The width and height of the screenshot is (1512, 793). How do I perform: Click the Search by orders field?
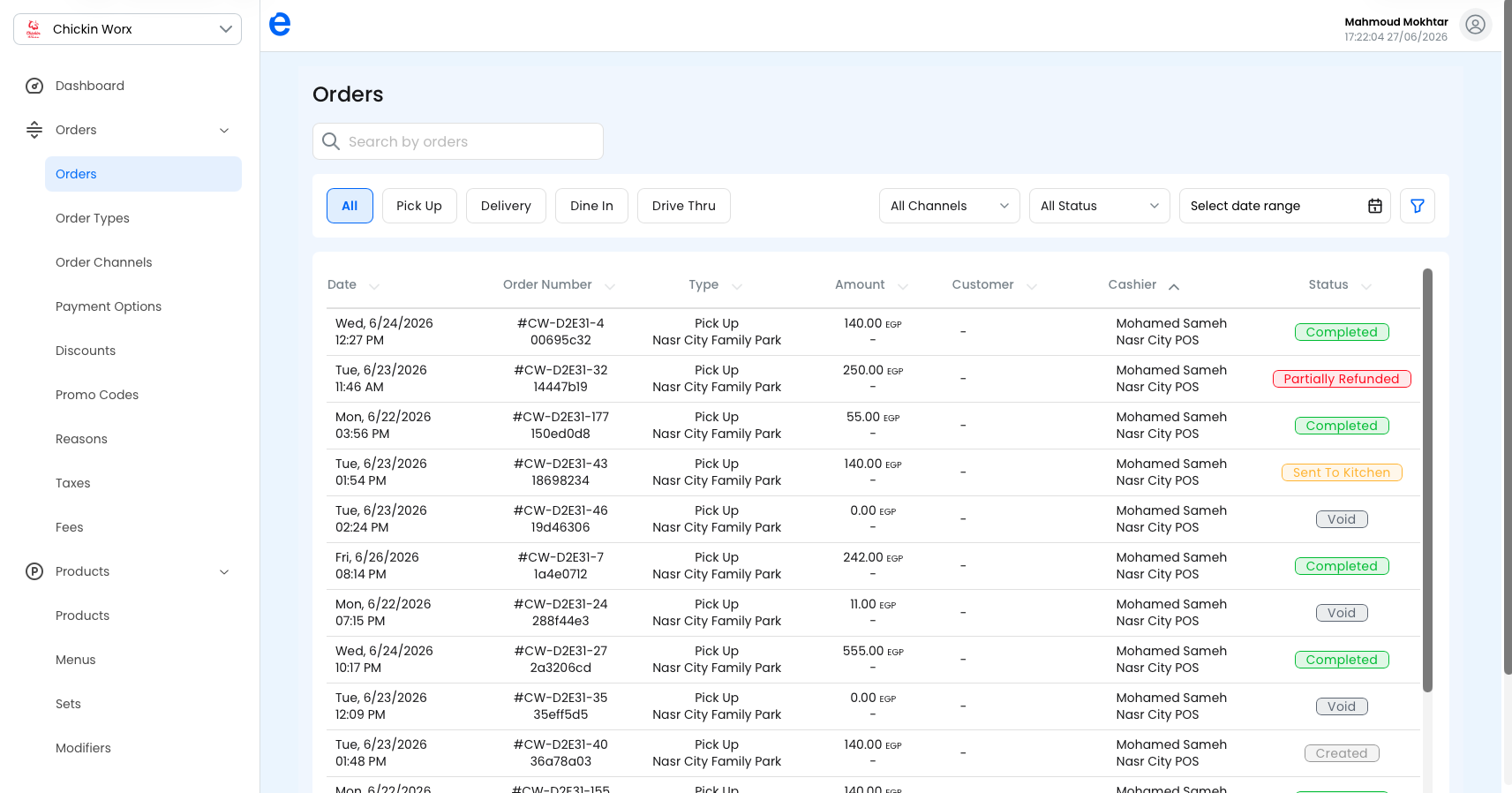[x=458, y=141]
